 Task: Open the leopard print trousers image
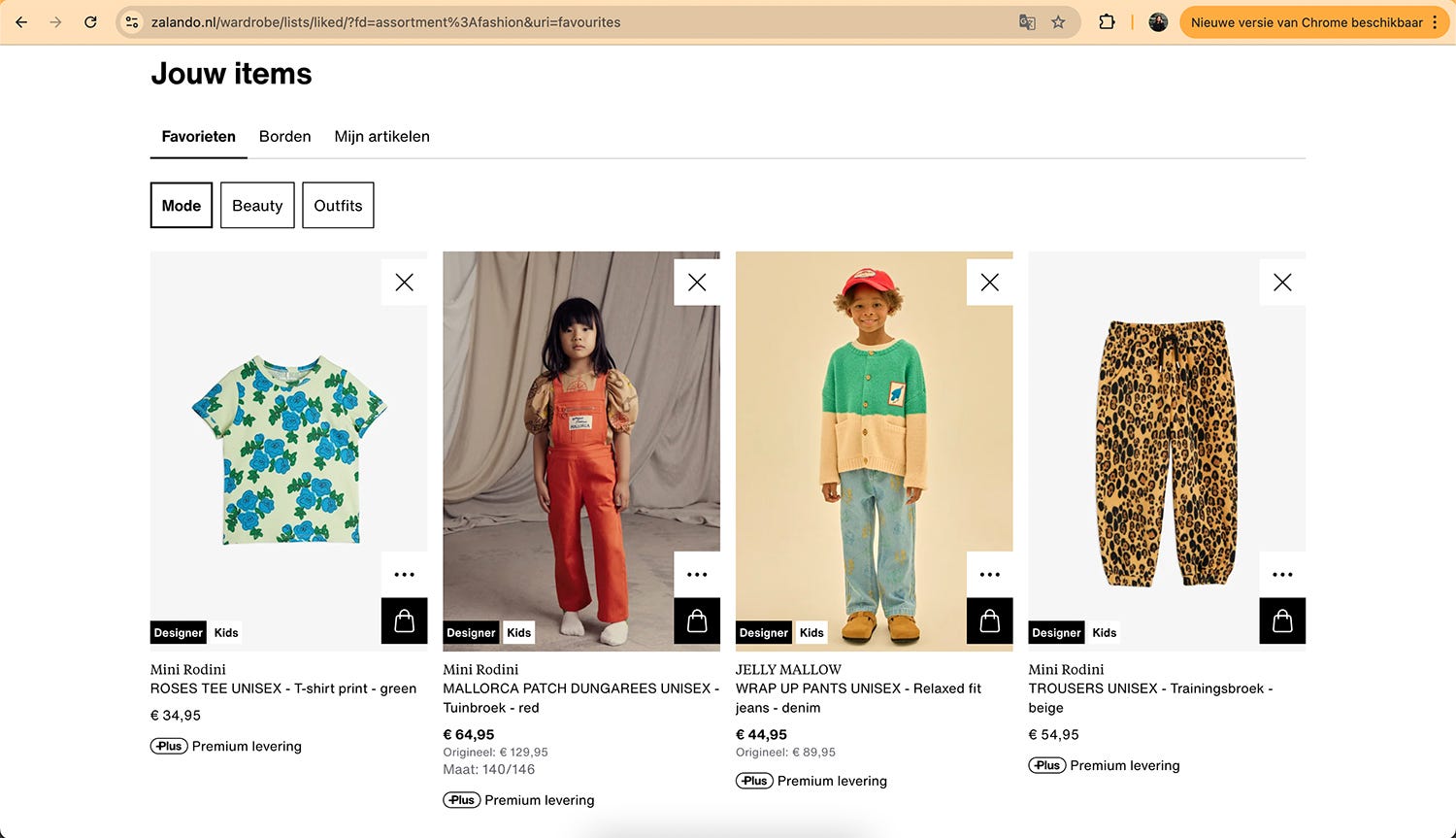(x=1167, y=451)
